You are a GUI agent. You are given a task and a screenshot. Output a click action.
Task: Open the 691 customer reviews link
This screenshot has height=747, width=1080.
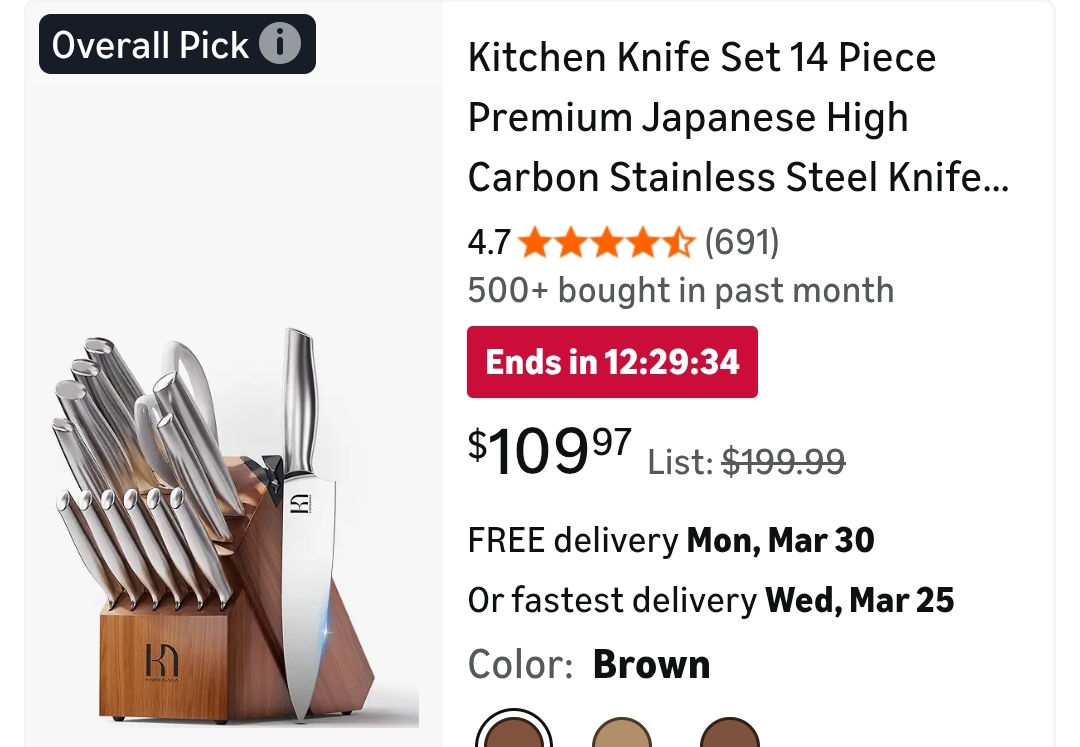pos(741,242)
